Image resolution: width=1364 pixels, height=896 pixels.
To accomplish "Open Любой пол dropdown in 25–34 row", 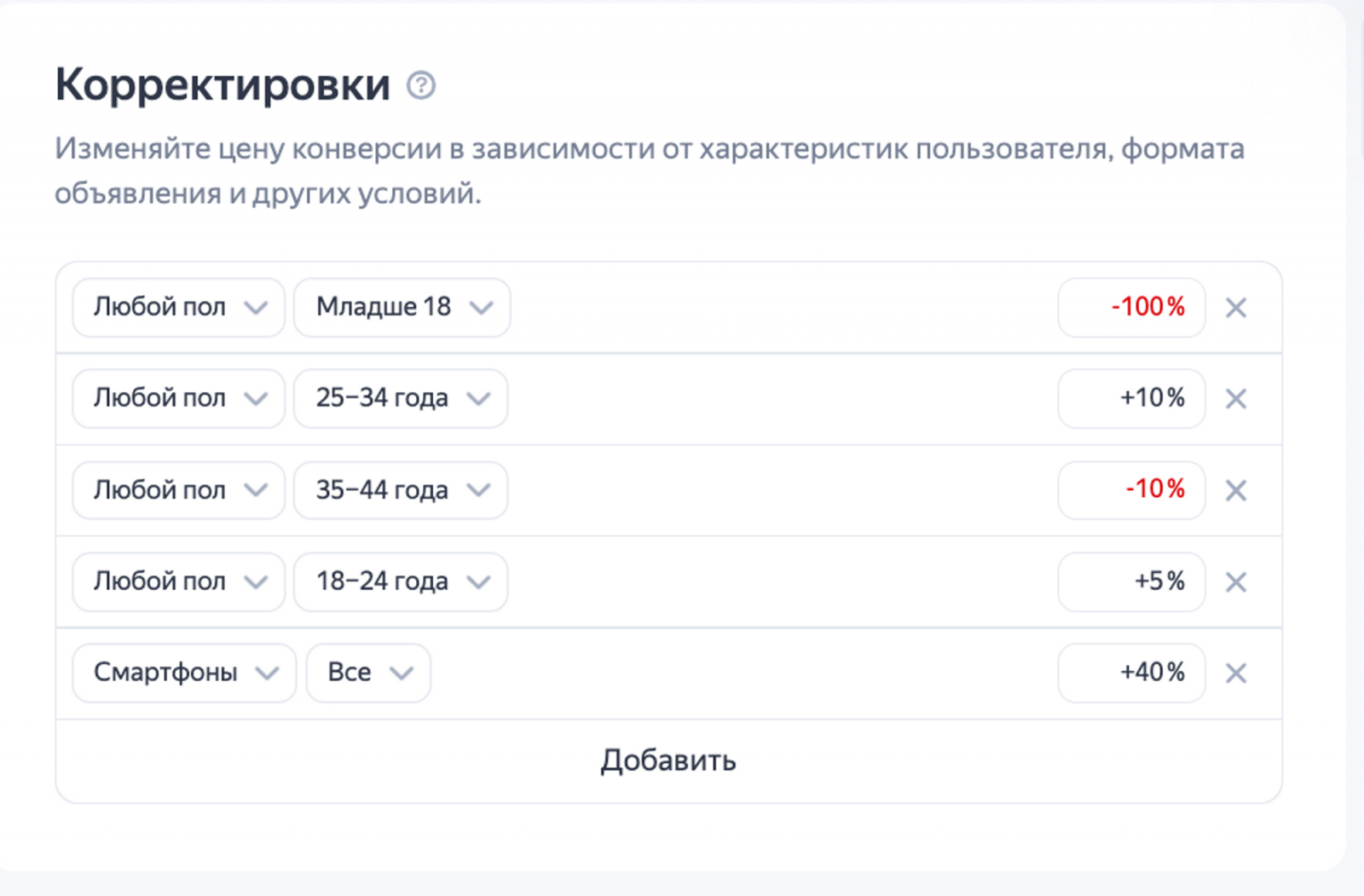I will 178,398.
